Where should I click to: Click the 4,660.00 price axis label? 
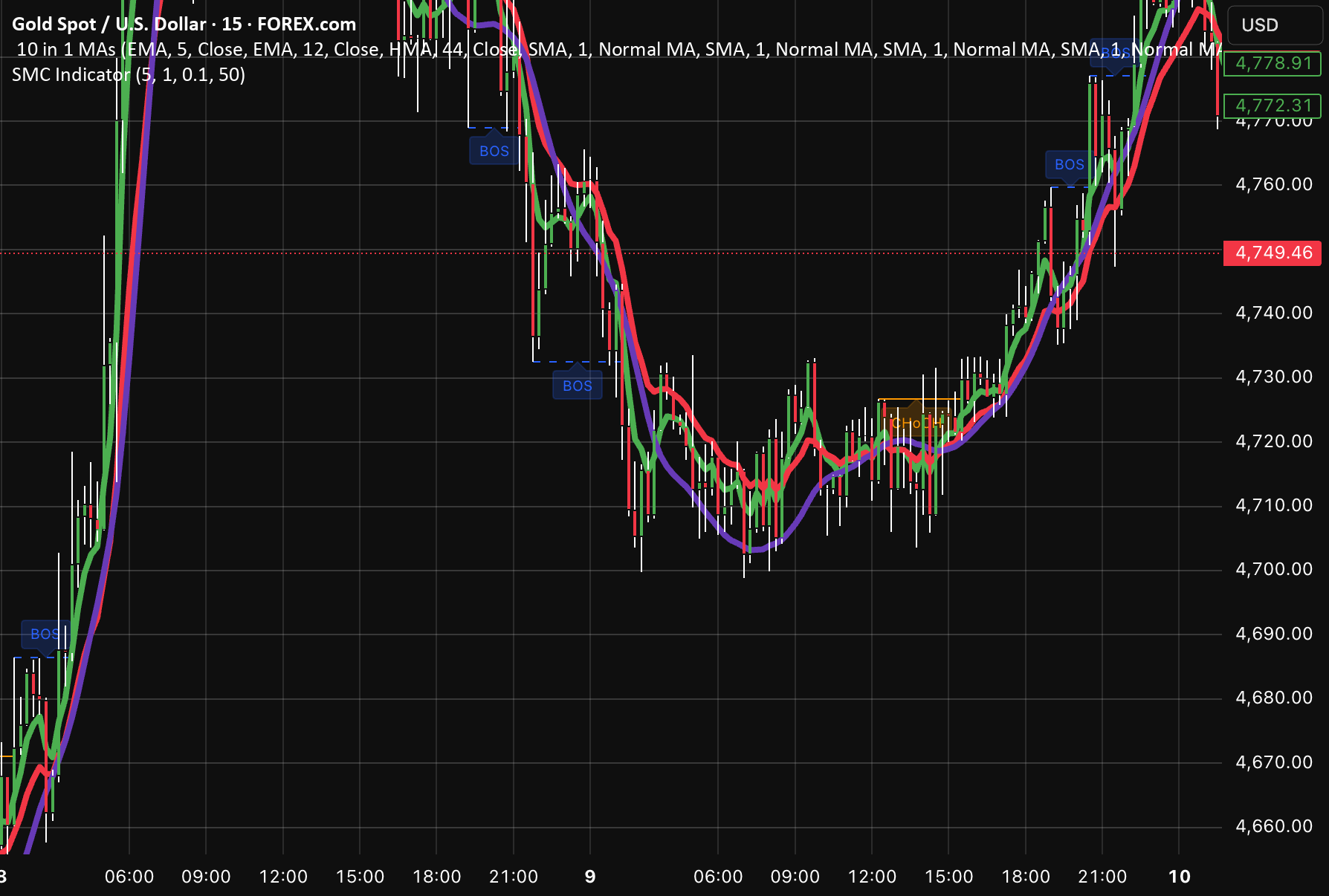[x=1274, y=826]
